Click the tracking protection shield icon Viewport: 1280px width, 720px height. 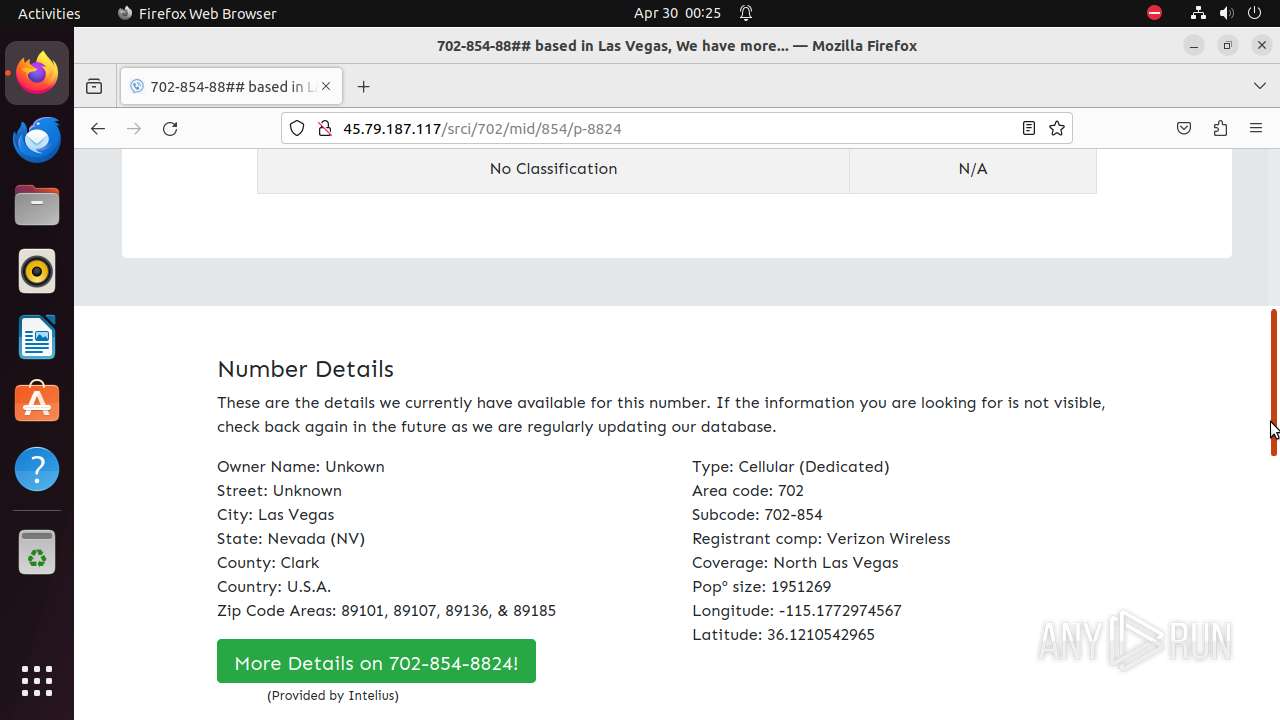pyautogui.click(x=297, y=128)
